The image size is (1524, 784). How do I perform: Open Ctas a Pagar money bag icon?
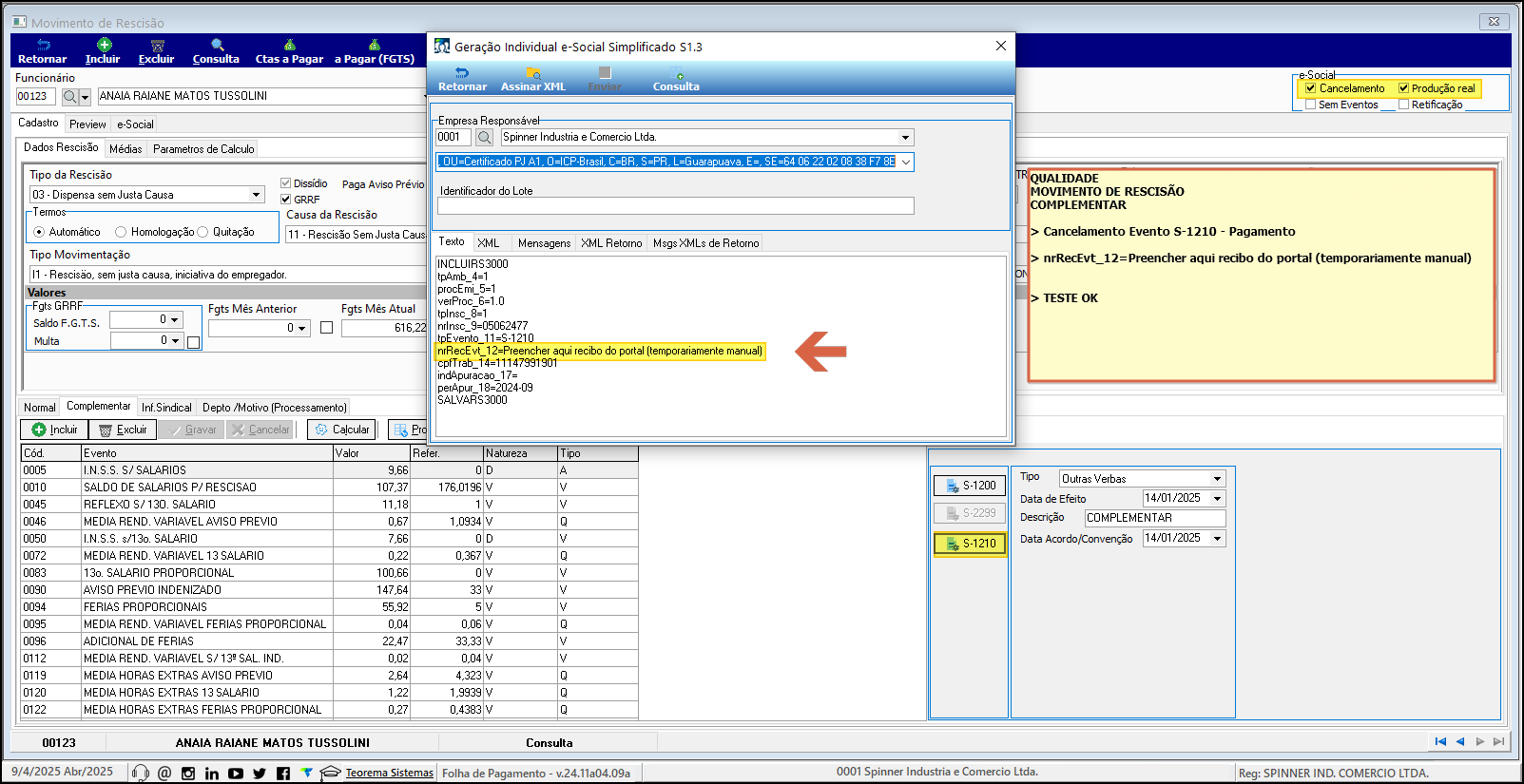pyautogui.click(x=290, y=45)
